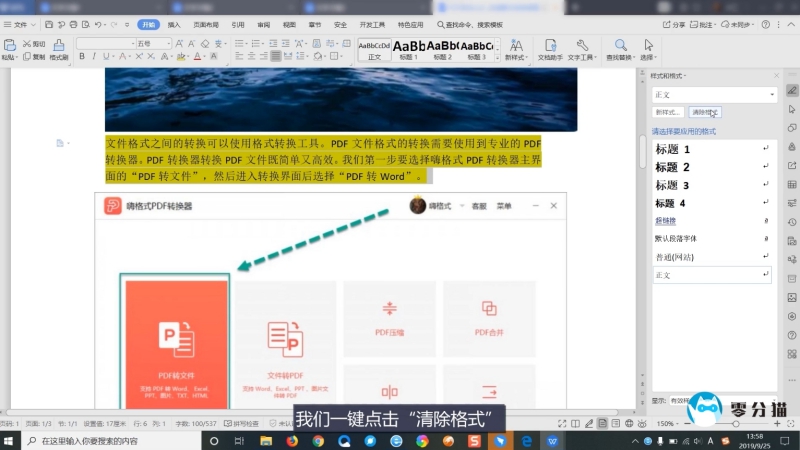Switch to the 插入 (Insert) ribbon tab
The width and height of the screenshot is (800, 450).
(x=174, y=23)
